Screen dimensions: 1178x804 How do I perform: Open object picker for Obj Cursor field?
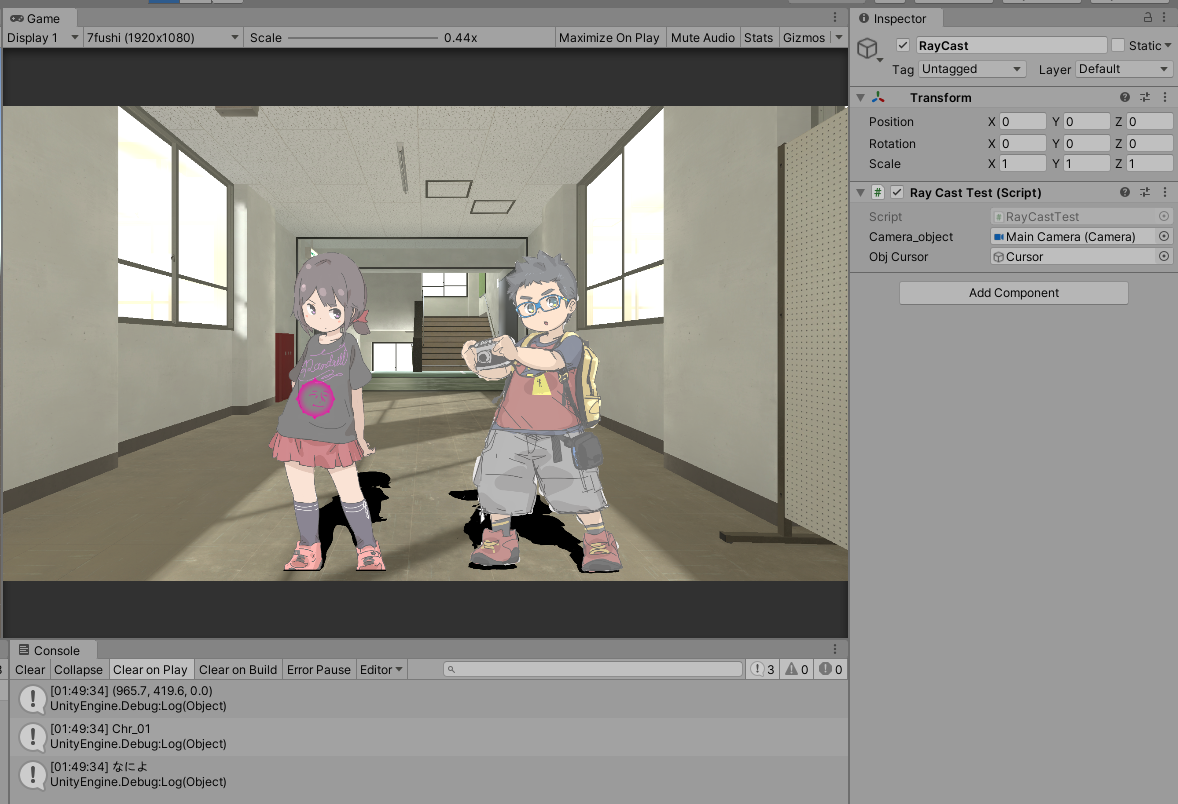tap(1164, 256)
